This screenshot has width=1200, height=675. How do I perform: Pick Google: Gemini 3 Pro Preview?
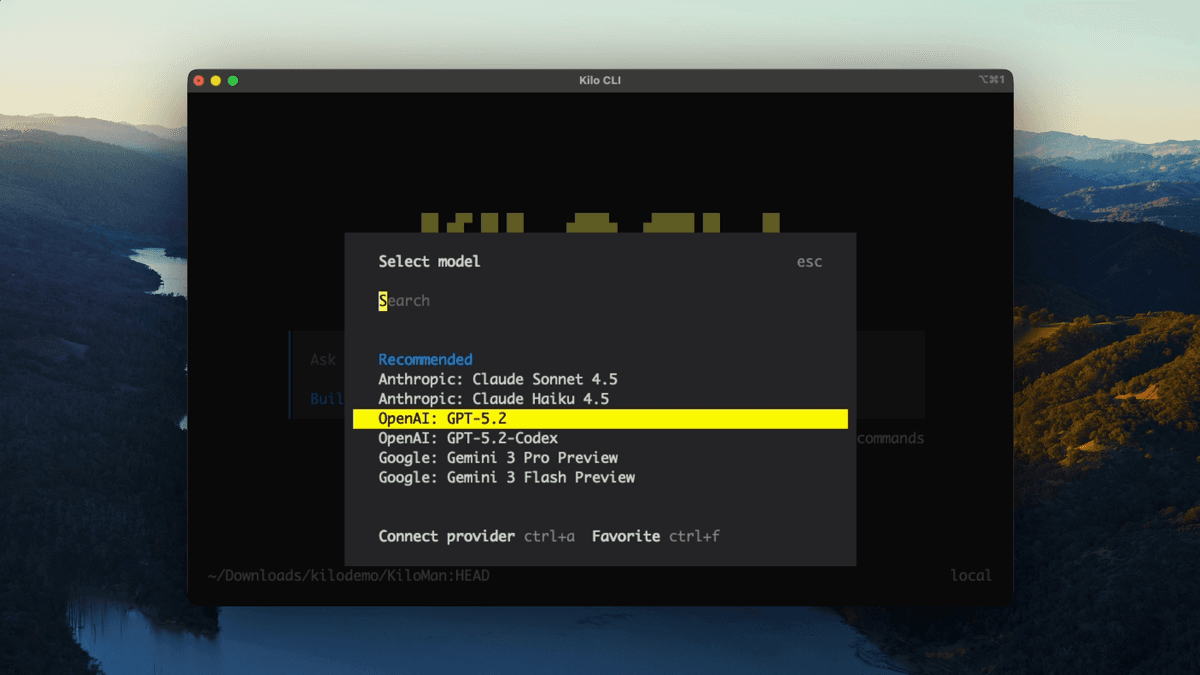point(498,458)
